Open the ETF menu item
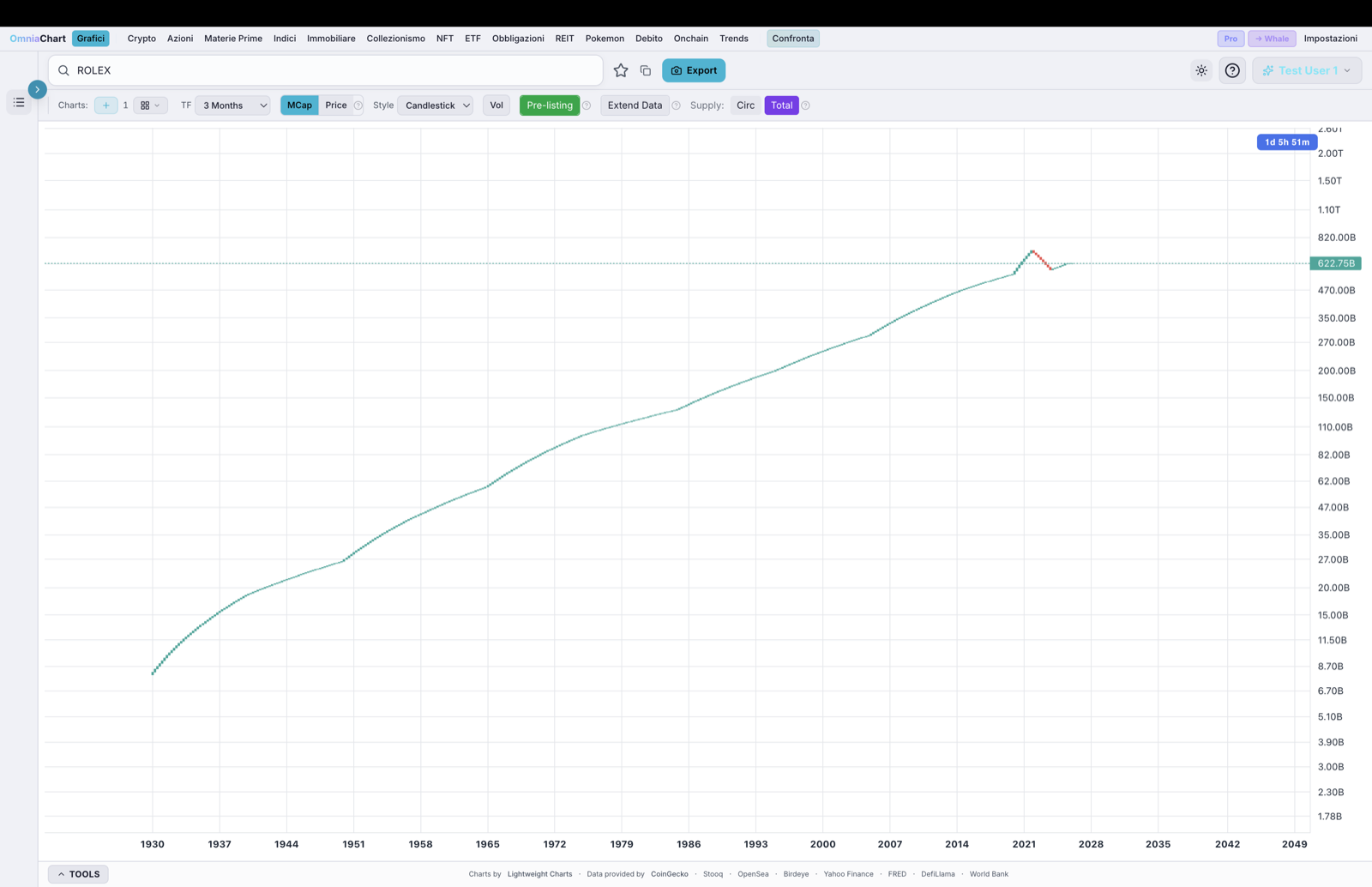This screenshot has height=887, width=1372. [472, 39]
